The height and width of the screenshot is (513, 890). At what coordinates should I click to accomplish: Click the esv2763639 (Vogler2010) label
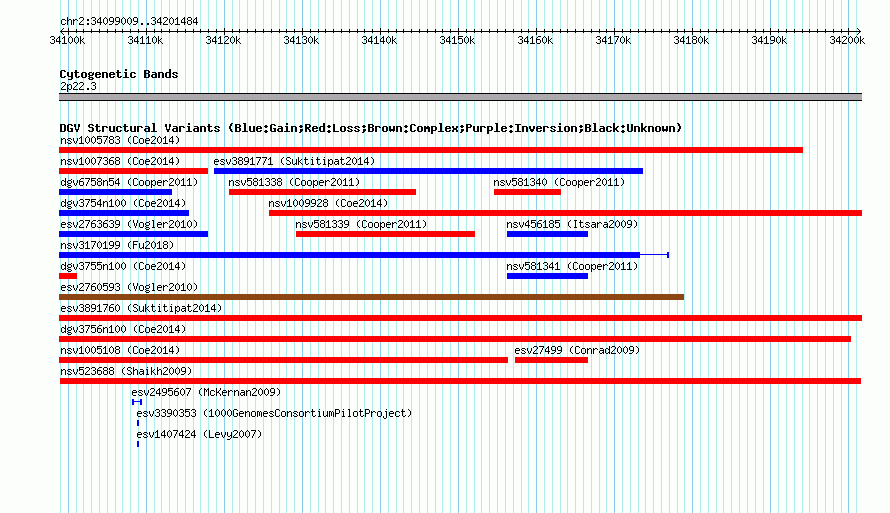pos(129,224)
